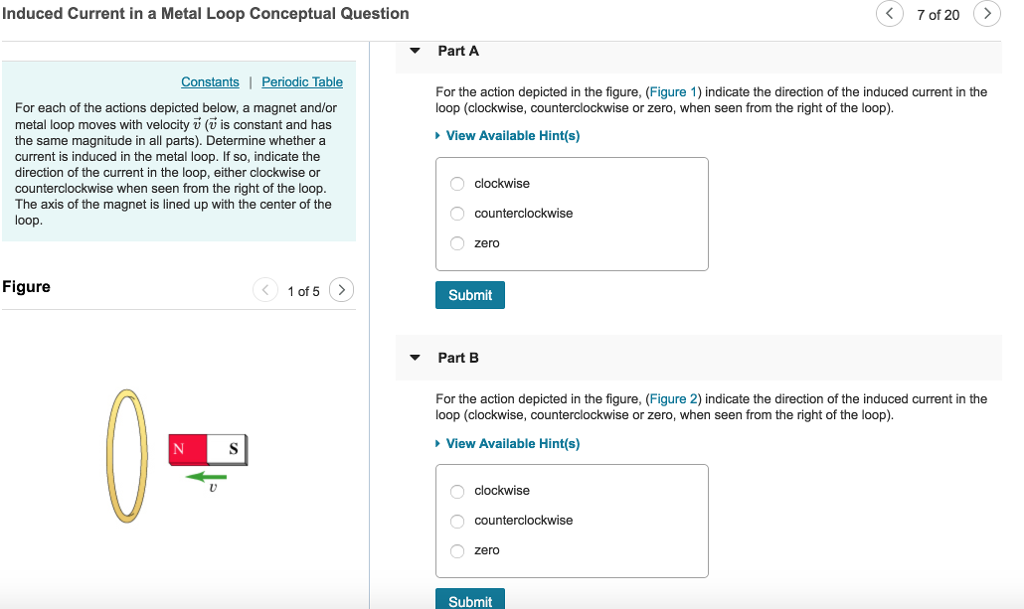
Task: Open Figure 2 from Part B text
Action: 674,398
